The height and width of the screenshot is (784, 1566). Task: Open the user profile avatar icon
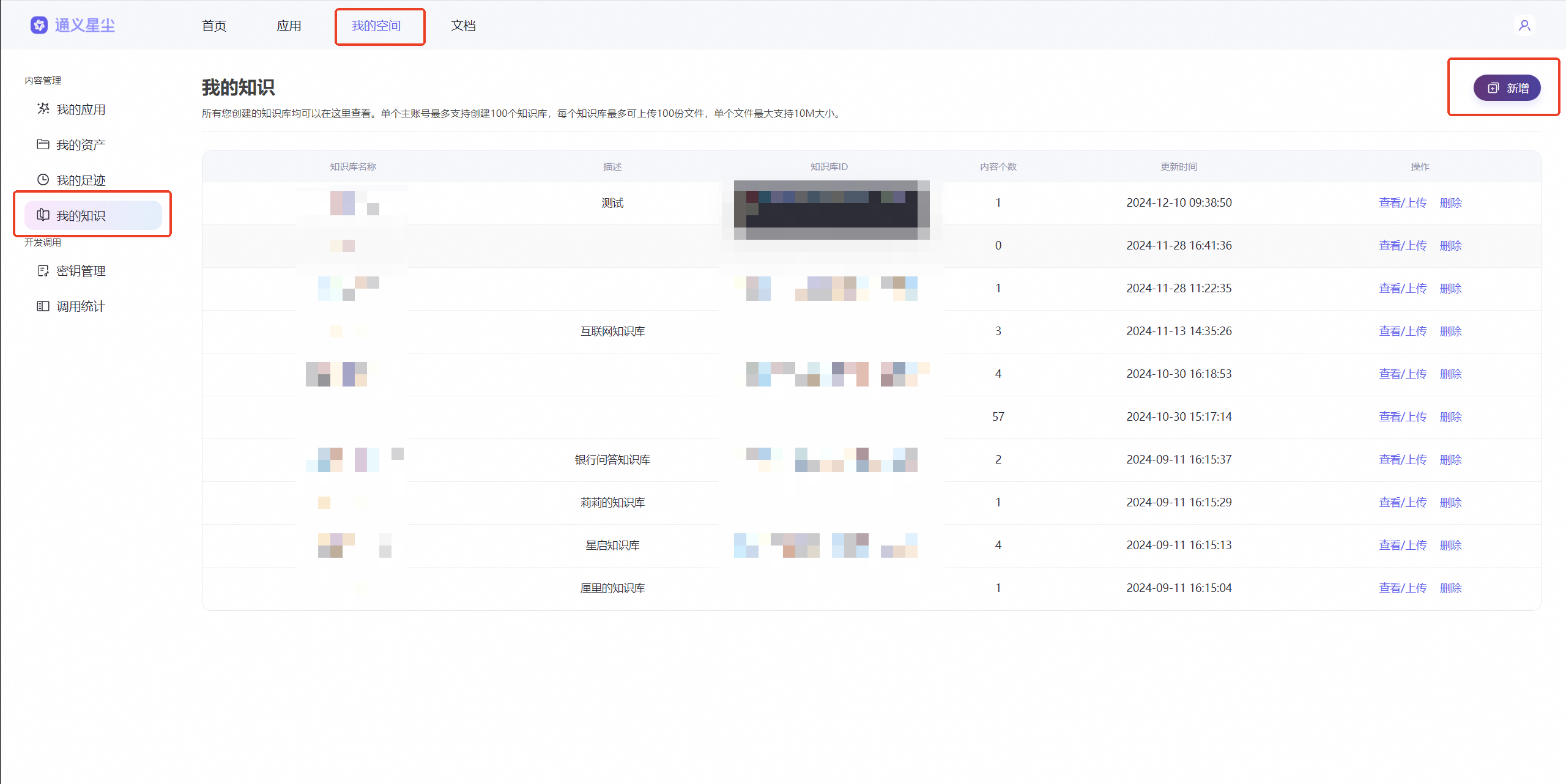pyautogui.click(x=1524, y=25)
